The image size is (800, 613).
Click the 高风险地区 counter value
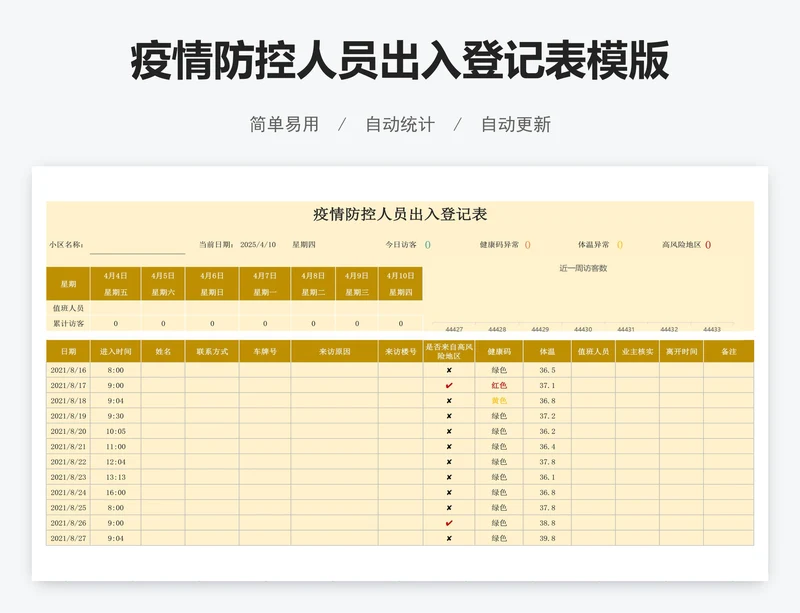tap(708, 244)
